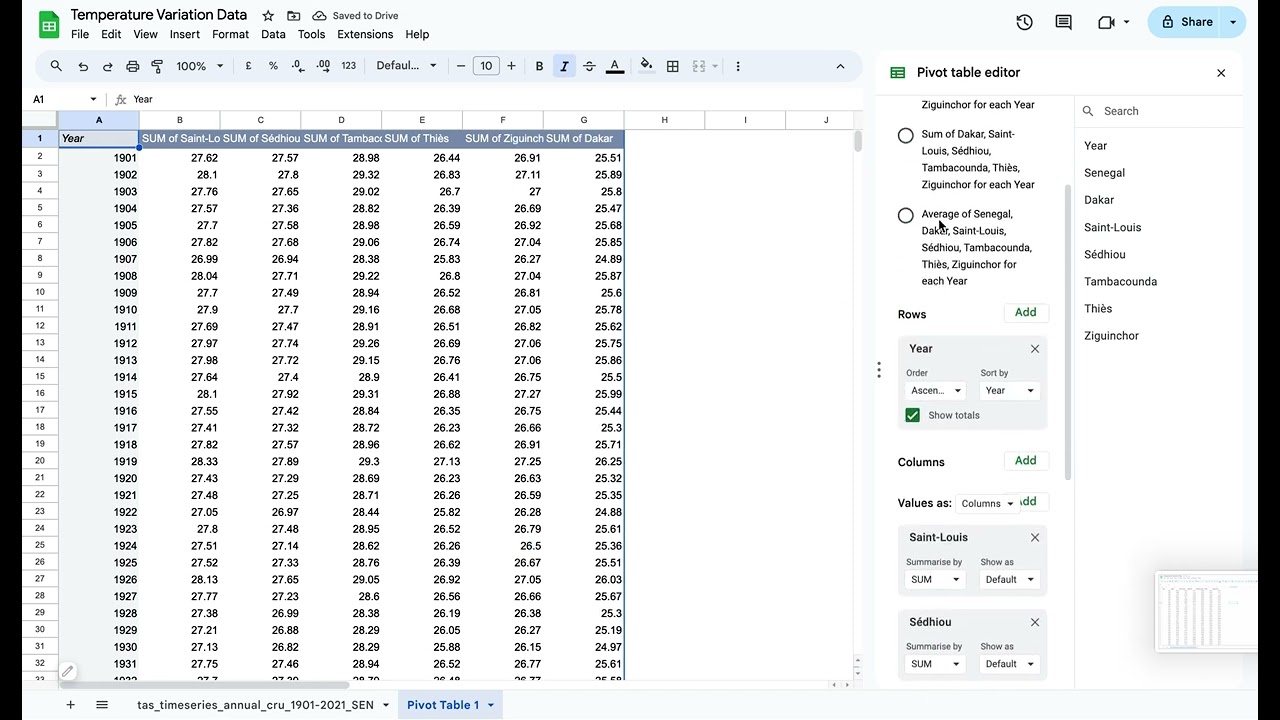Viewport: 1280px width, 720px height.
Task: Open the Insert menu
Action: pos(185,34)
